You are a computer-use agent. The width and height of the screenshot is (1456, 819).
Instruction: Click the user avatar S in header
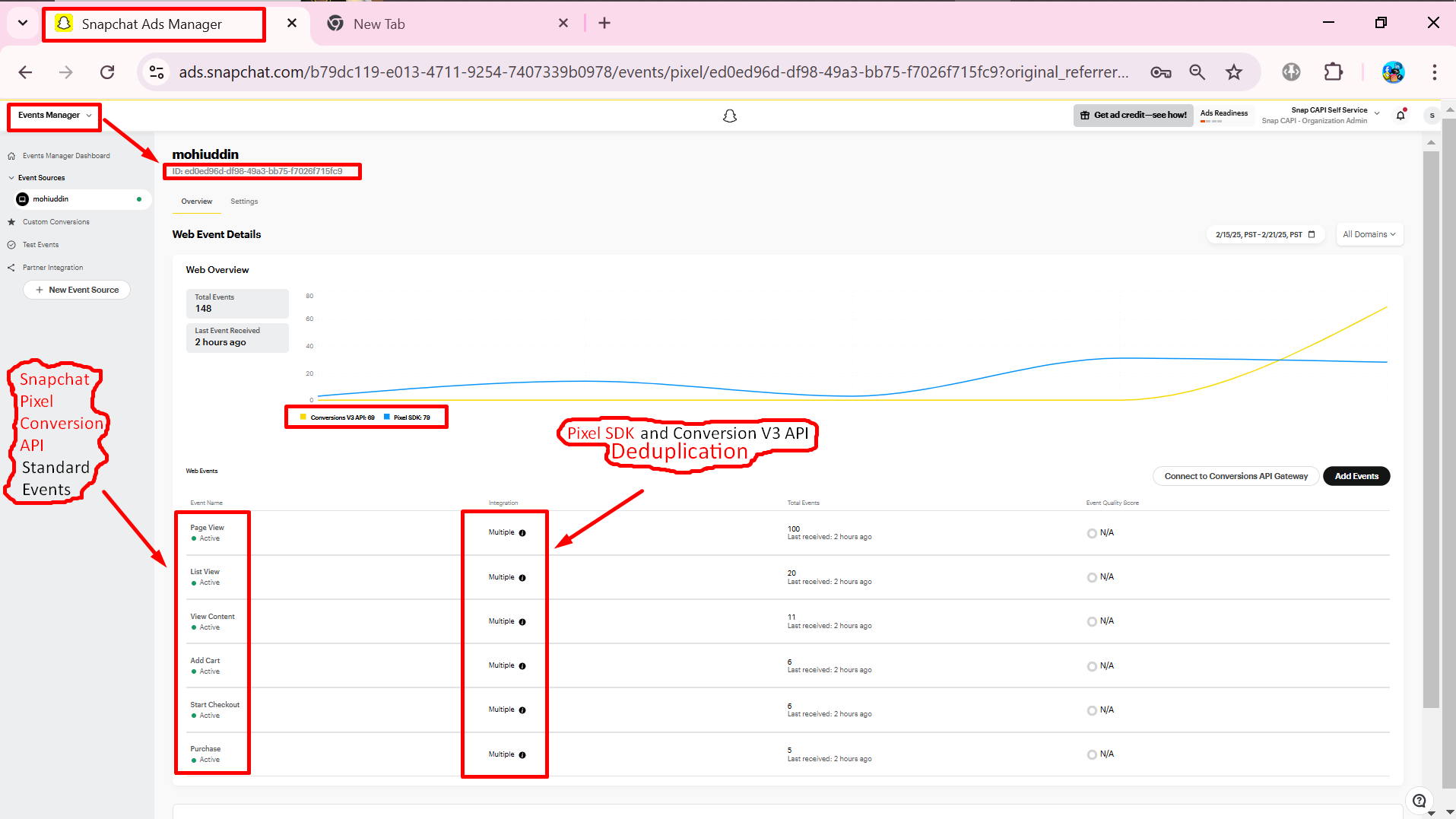(x=1432, y=116)
